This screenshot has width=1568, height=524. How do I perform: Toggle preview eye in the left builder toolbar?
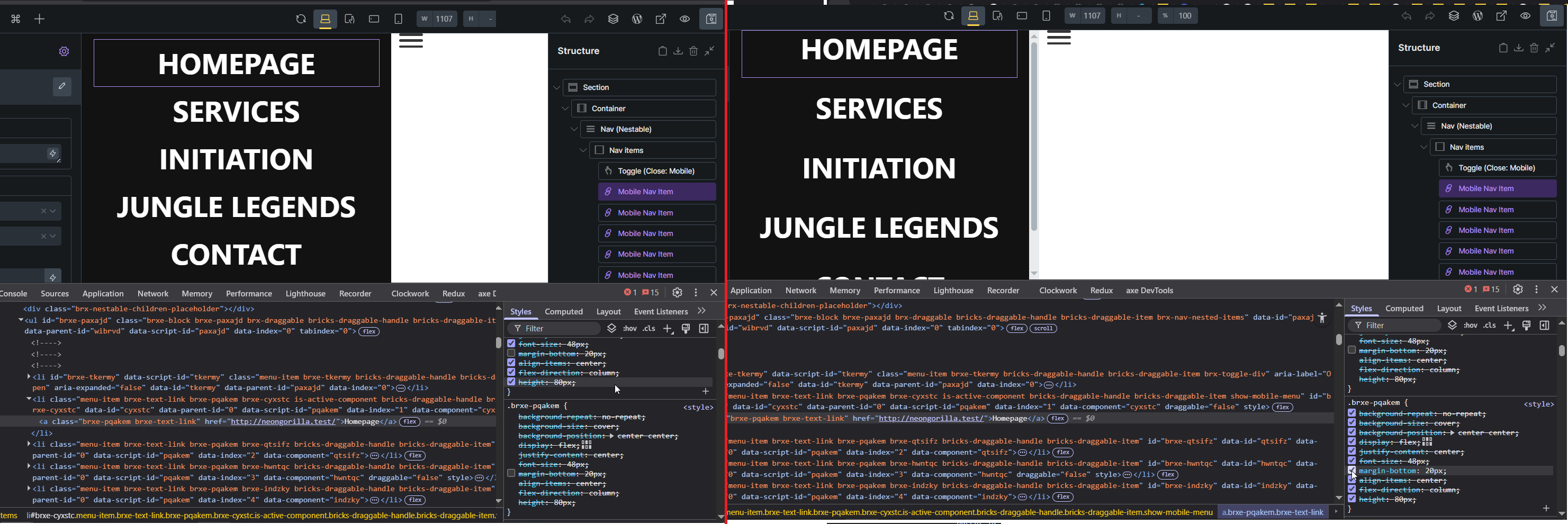[x=686, y=20]
